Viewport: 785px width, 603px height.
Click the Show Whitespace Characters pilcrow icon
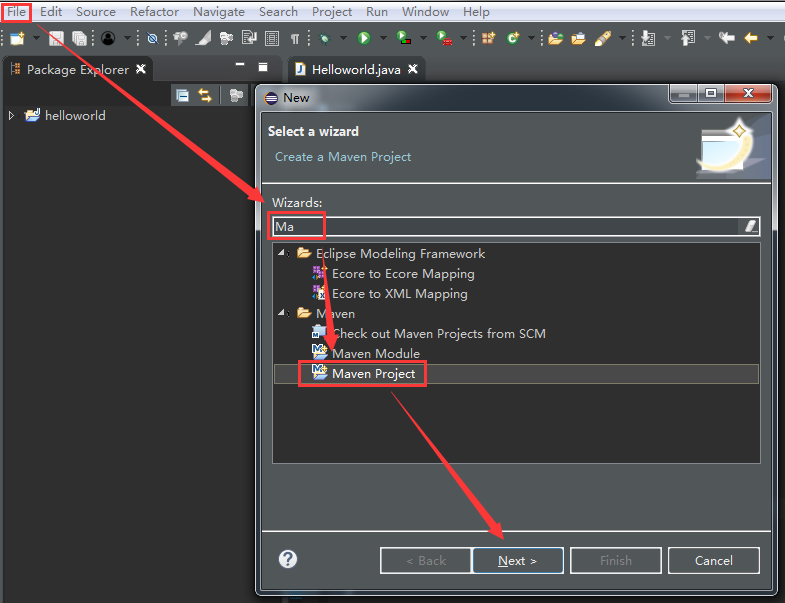point(295,38)
